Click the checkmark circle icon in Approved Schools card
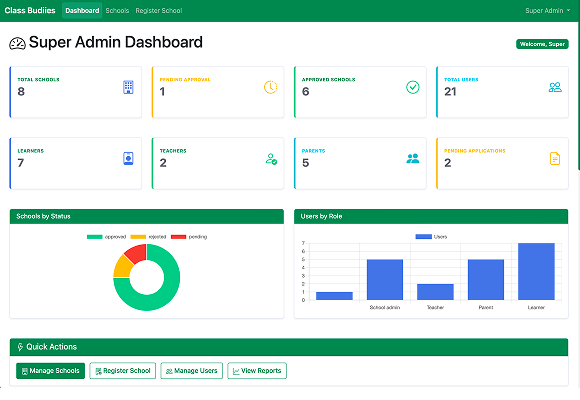 click(413, 87)
